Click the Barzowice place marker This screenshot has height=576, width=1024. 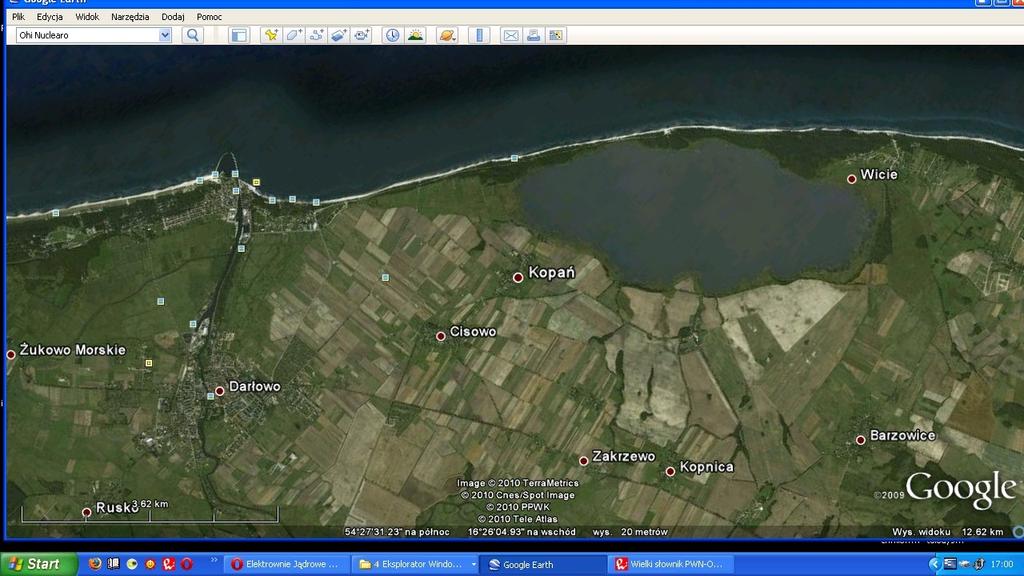tap(861, 440)
